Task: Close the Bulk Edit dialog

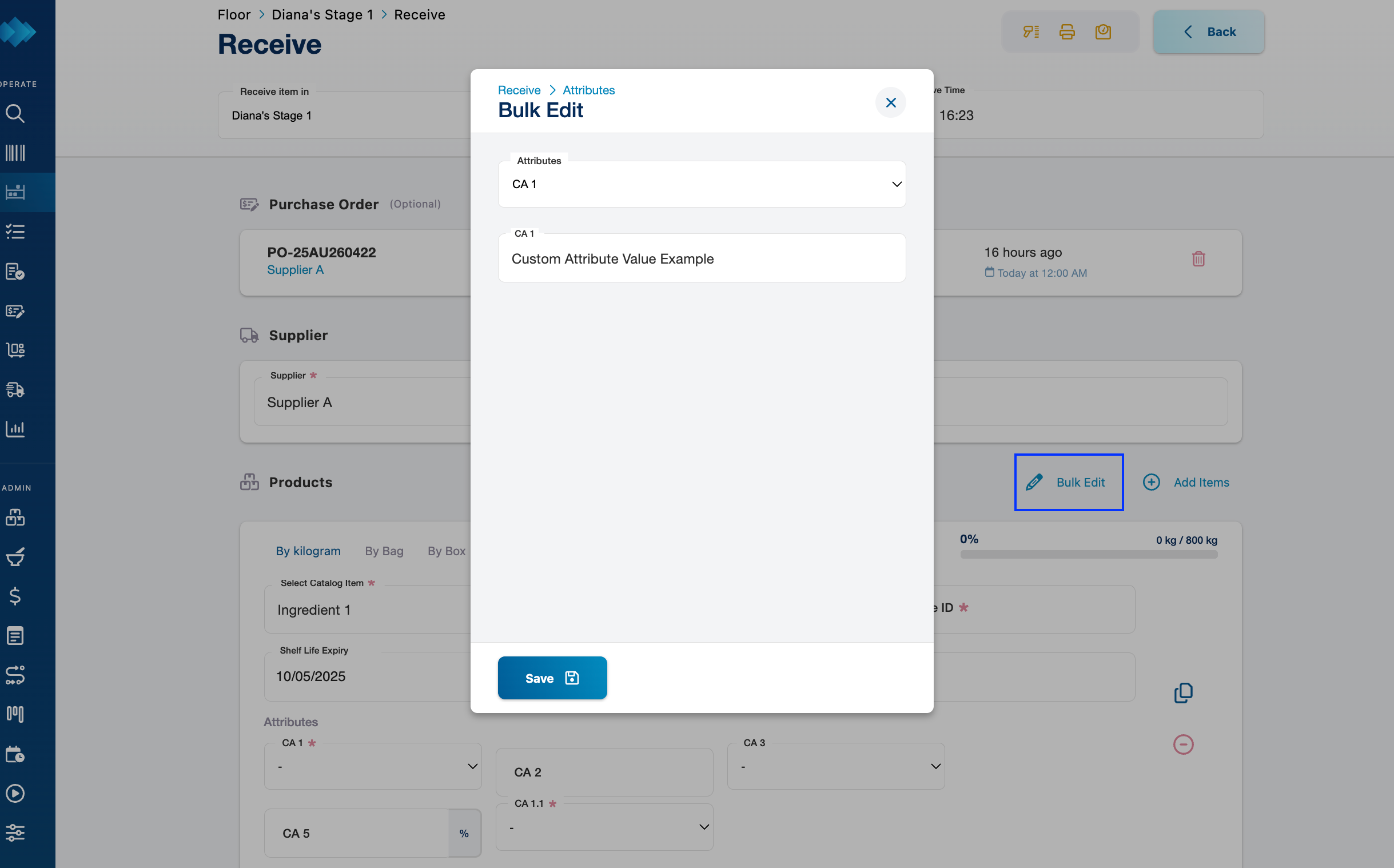Action: [x=891, y=103]
